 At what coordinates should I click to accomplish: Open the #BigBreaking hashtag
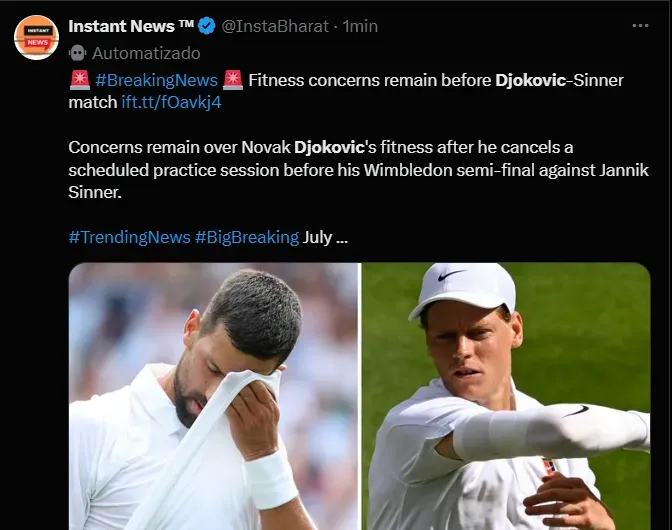[x=247, y=237]
